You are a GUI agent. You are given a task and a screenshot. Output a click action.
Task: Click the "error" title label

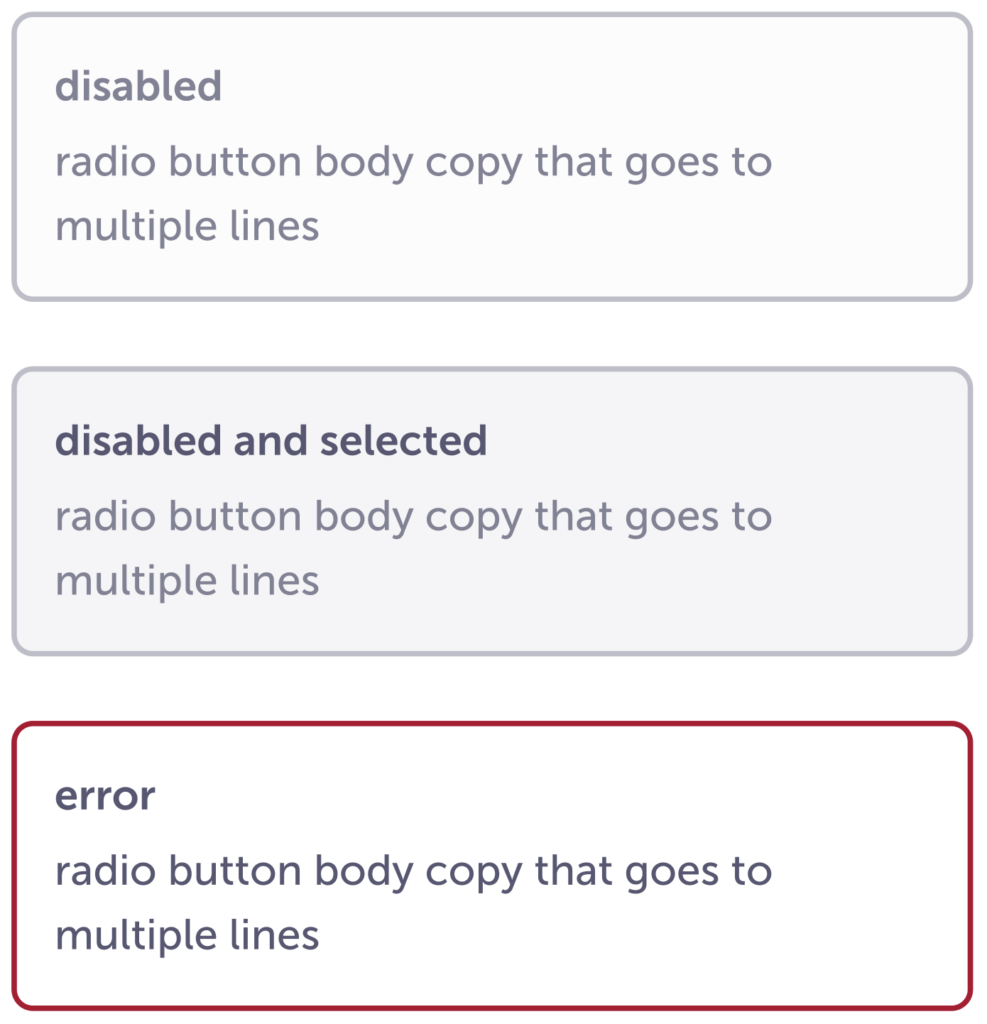[x=105, y=797]
